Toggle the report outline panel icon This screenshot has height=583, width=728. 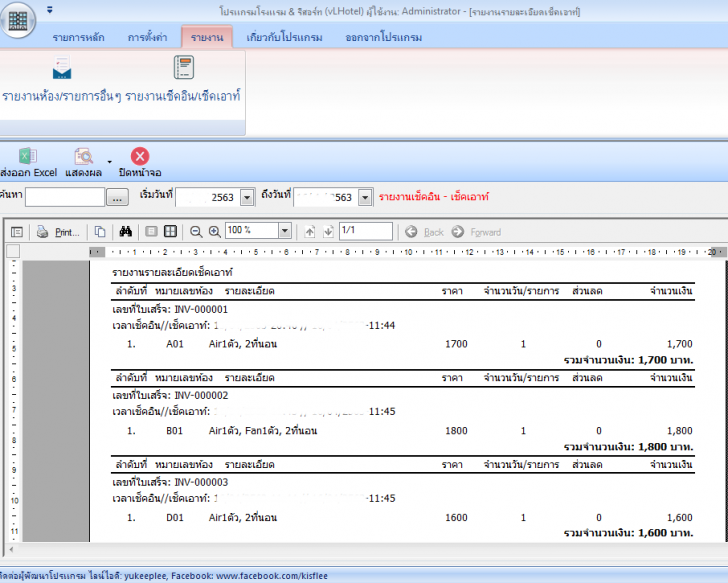(x=17, y=231)
